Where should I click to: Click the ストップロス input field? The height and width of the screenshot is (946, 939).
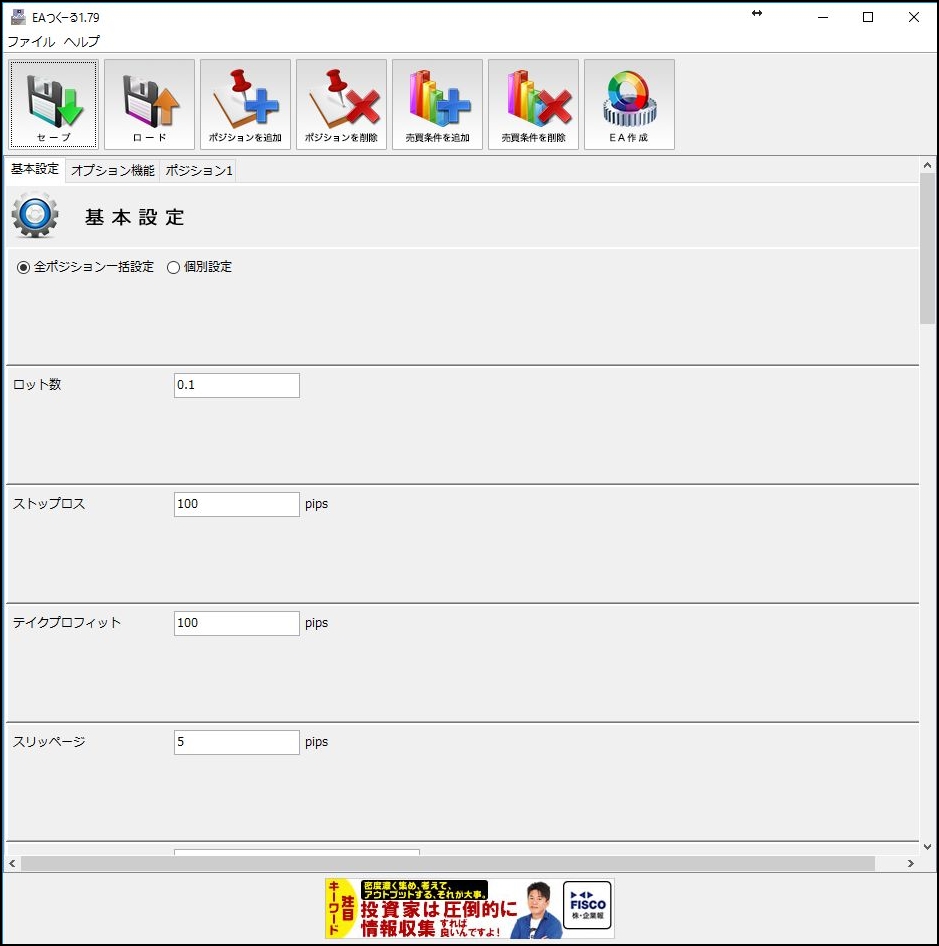[237, 504]
